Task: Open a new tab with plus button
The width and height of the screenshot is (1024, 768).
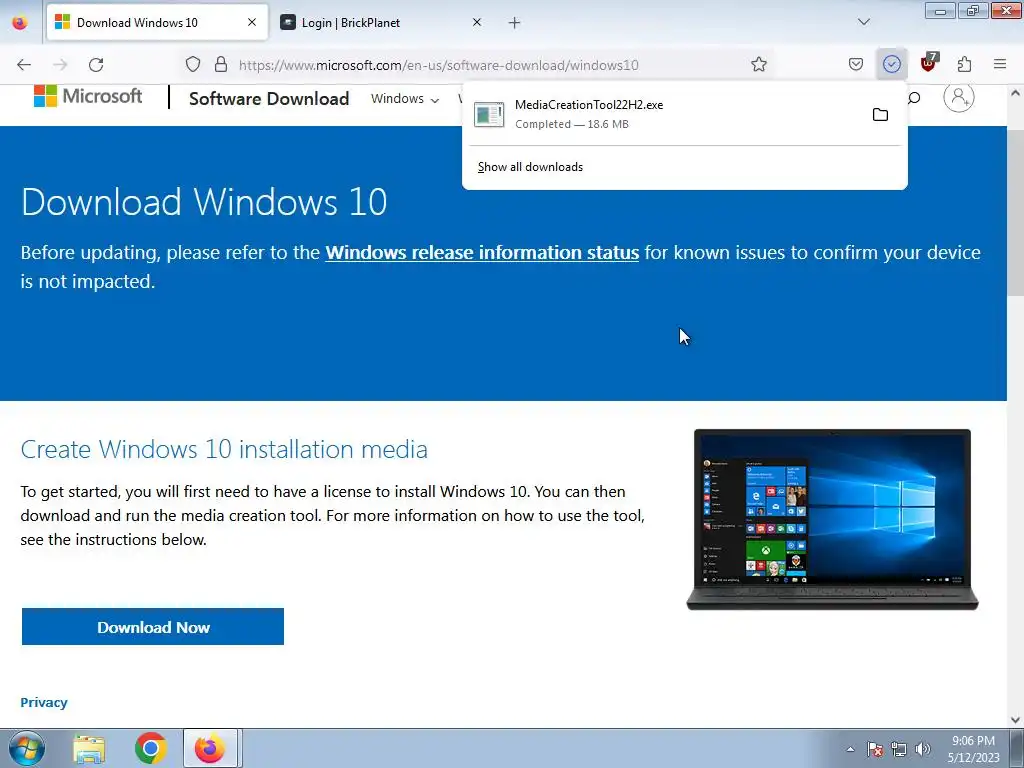Action: coord(515,23)
